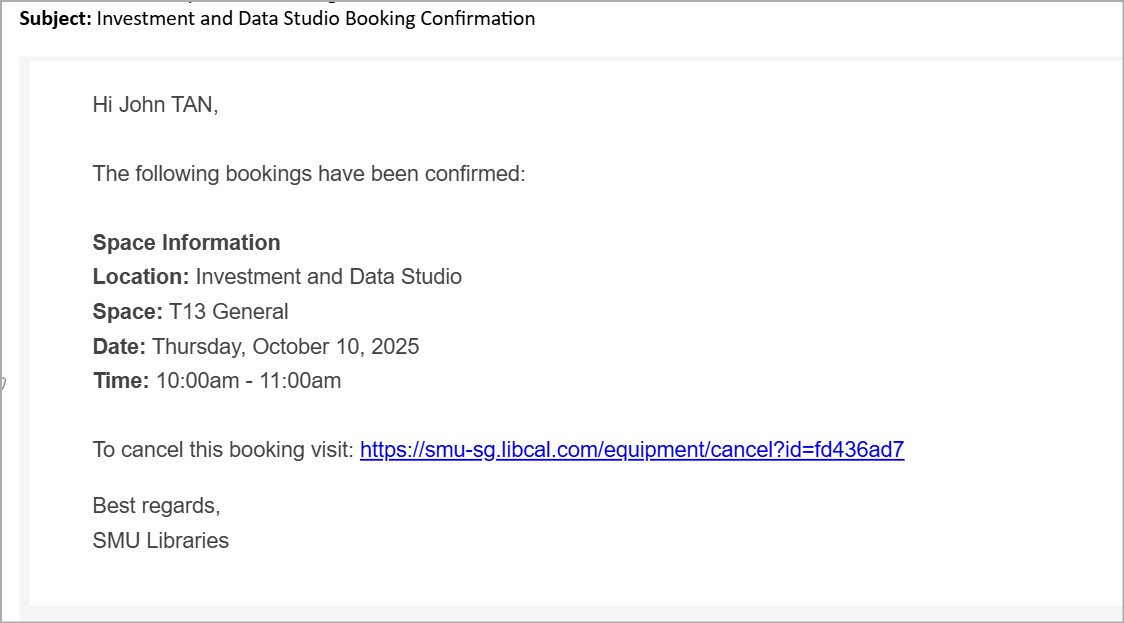This screenshot has height=623, width=1124.
Task: Click the "following bookings have been confirmed" sentence
Action: (308, 174)
